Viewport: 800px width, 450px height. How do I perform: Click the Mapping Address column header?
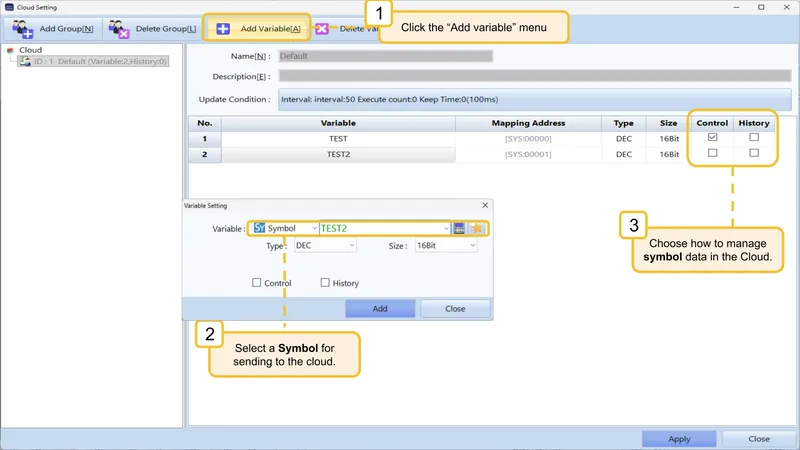click(x=528, y=123)
